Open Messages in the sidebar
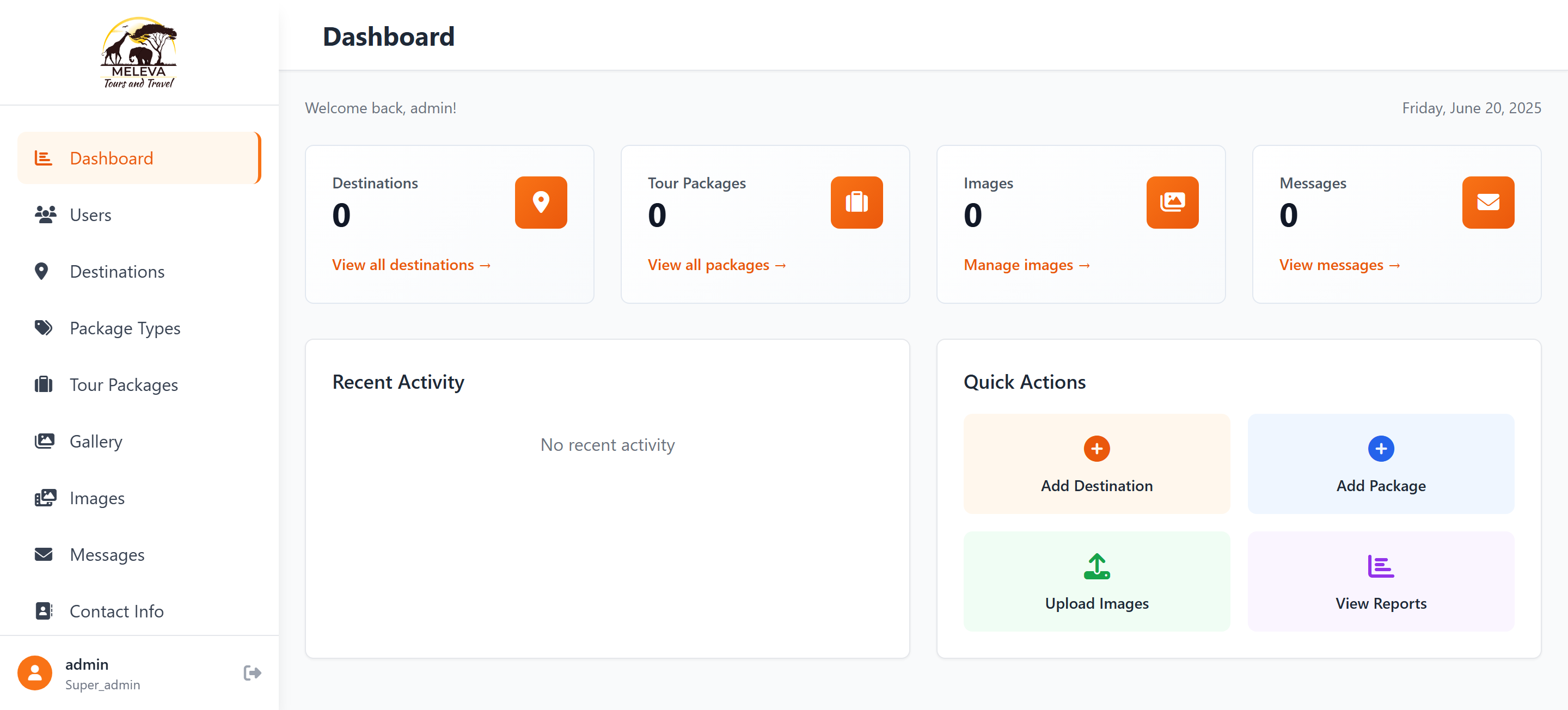Screen dimensions: 1568x710 139,555
